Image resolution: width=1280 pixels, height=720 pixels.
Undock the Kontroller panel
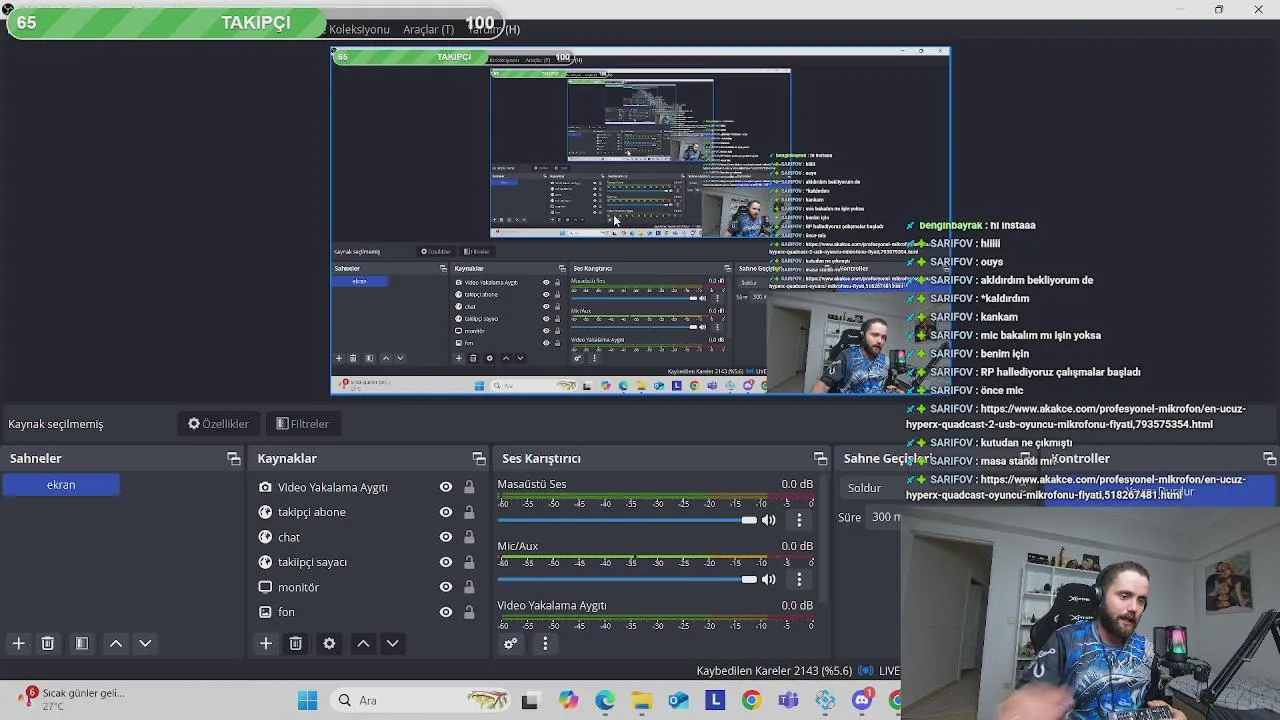1270,459
